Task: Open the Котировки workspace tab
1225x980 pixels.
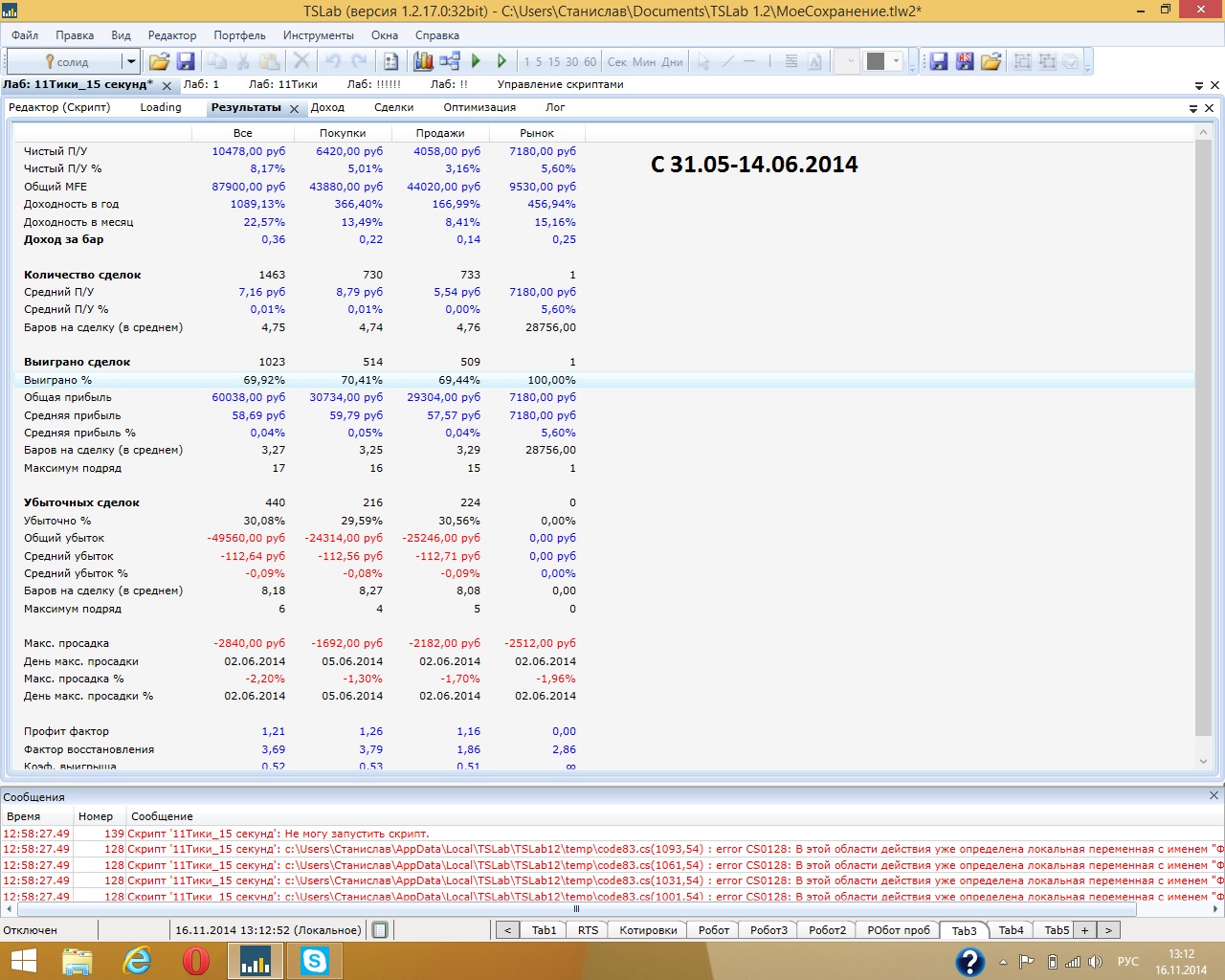Action: pos(648,929)
